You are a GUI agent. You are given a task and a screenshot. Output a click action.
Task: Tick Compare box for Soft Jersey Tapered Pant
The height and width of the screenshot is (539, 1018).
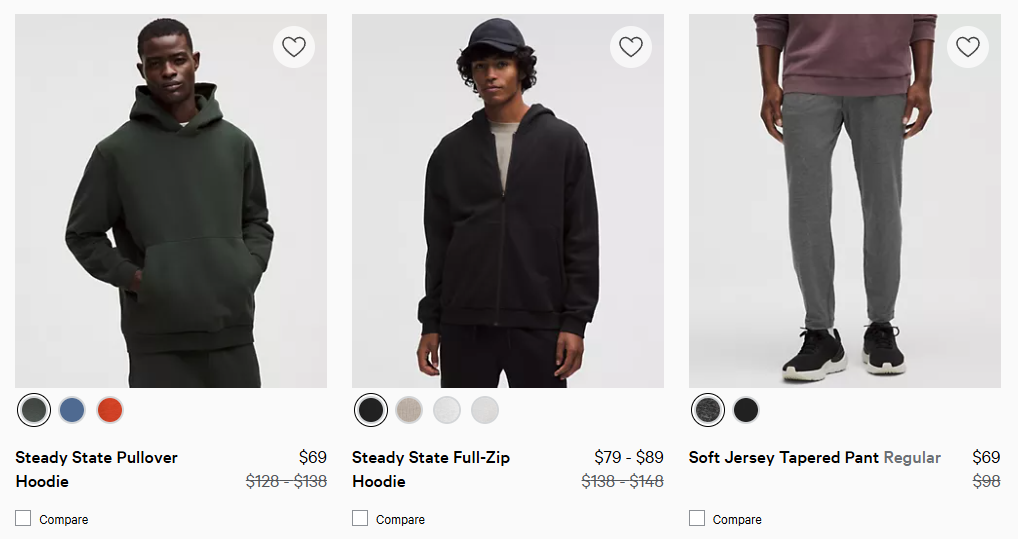(697, 518)
